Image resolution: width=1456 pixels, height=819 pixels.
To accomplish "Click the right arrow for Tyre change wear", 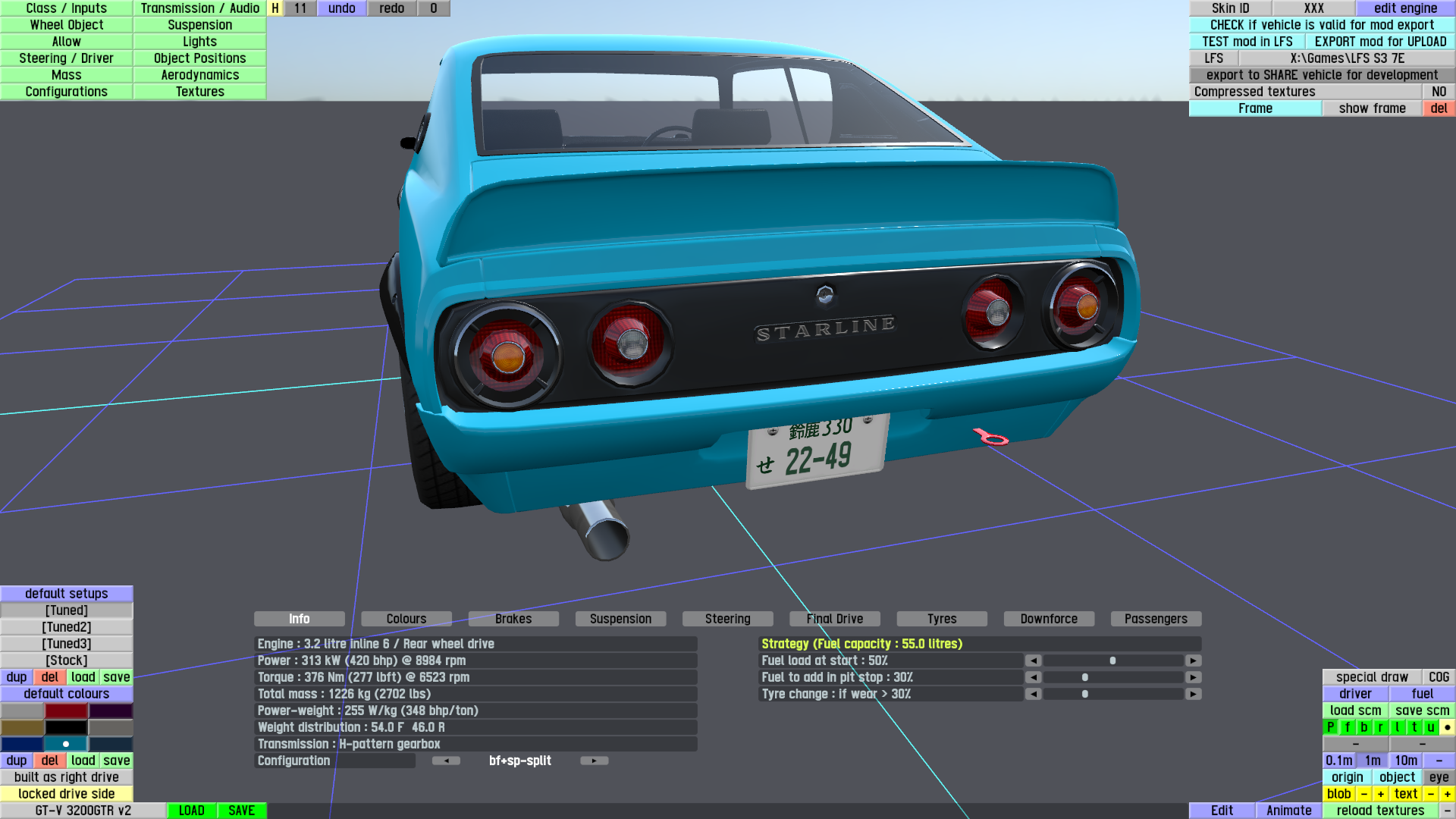I will (1193, 694).
